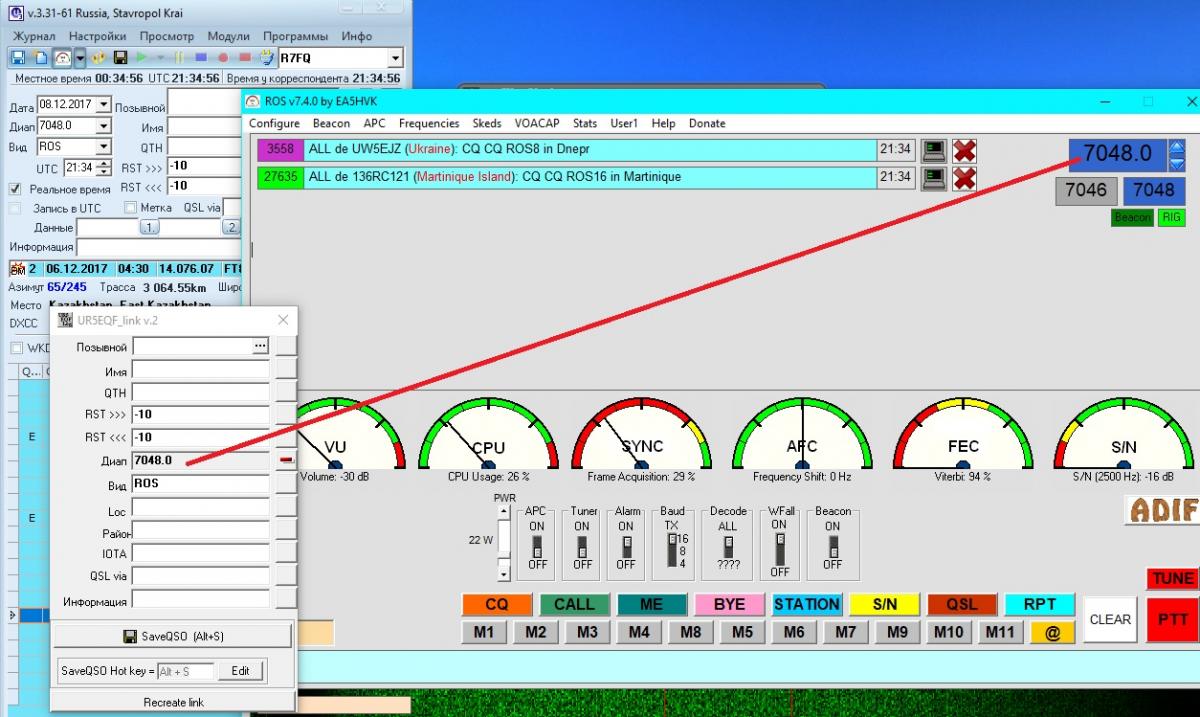This screenshot has width=1200, height=717.
Task: Click the gauge icon in logger toolbar
Action: (62, 58)
